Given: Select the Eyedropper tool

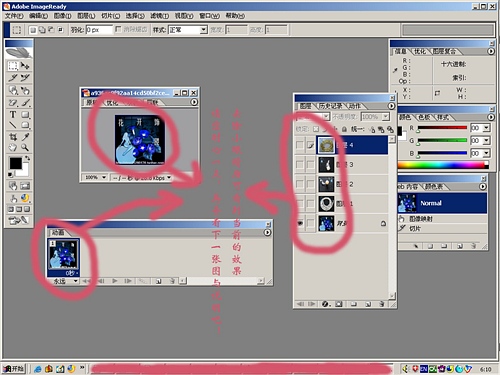Looking at the screenshot, I should [x=25, y=137].
